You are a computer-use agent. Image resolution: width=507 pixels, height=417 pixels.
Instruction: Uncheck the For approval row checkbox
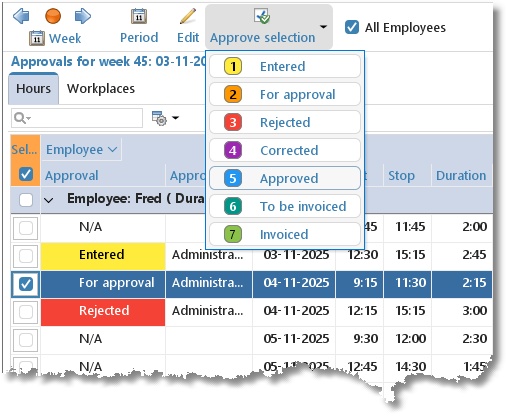coord(26,284)
